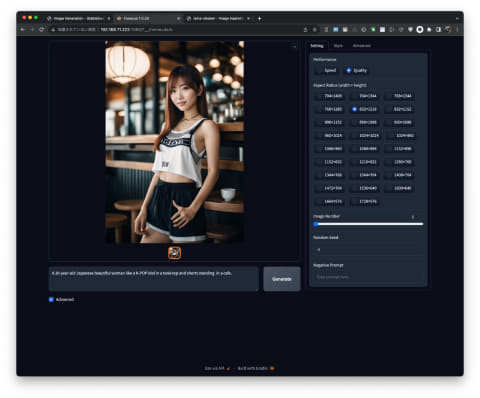The height and width of the screenshot is (398, 480).
Task: Click the green extension icon in toolbar
Action: (x=373, y=30)
